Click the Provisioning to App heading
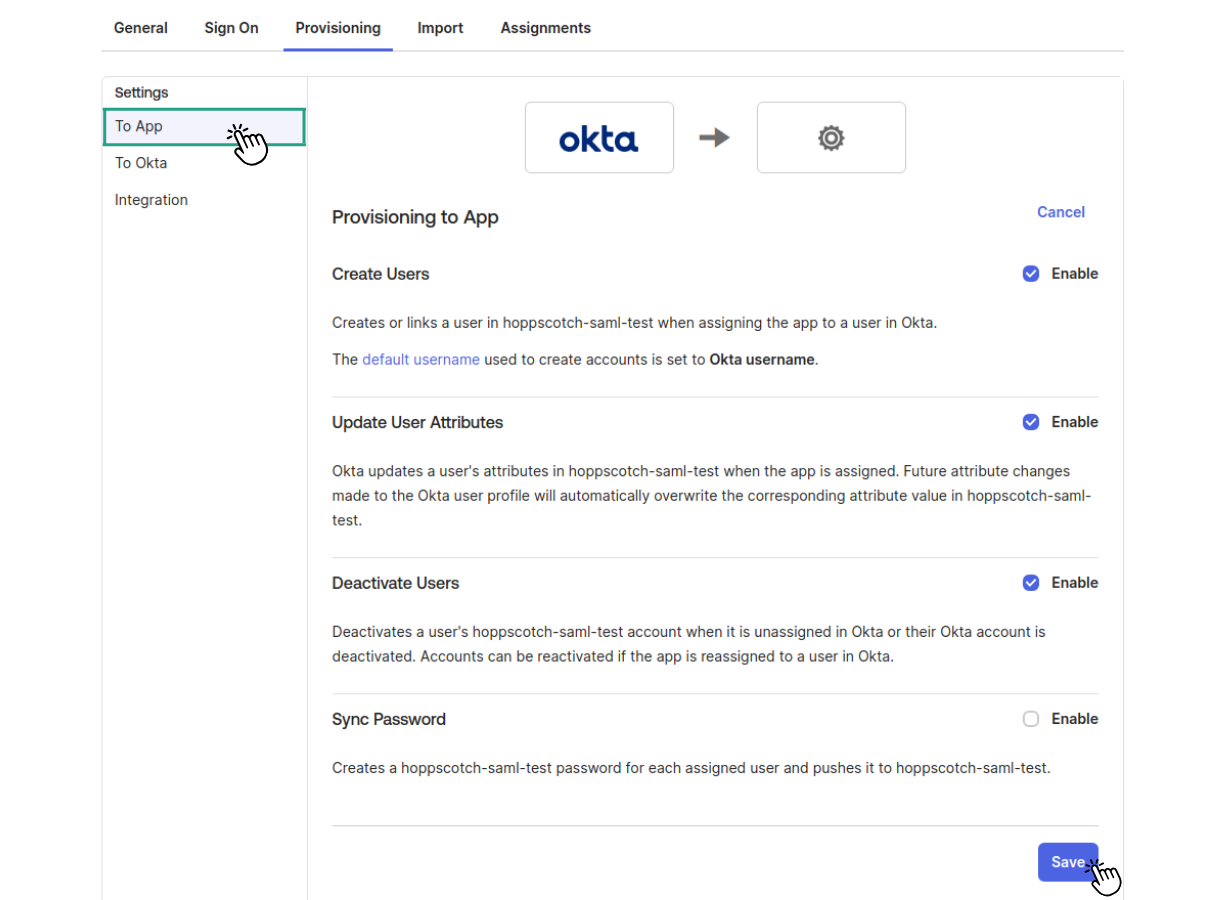 click(x=415, y=217)
